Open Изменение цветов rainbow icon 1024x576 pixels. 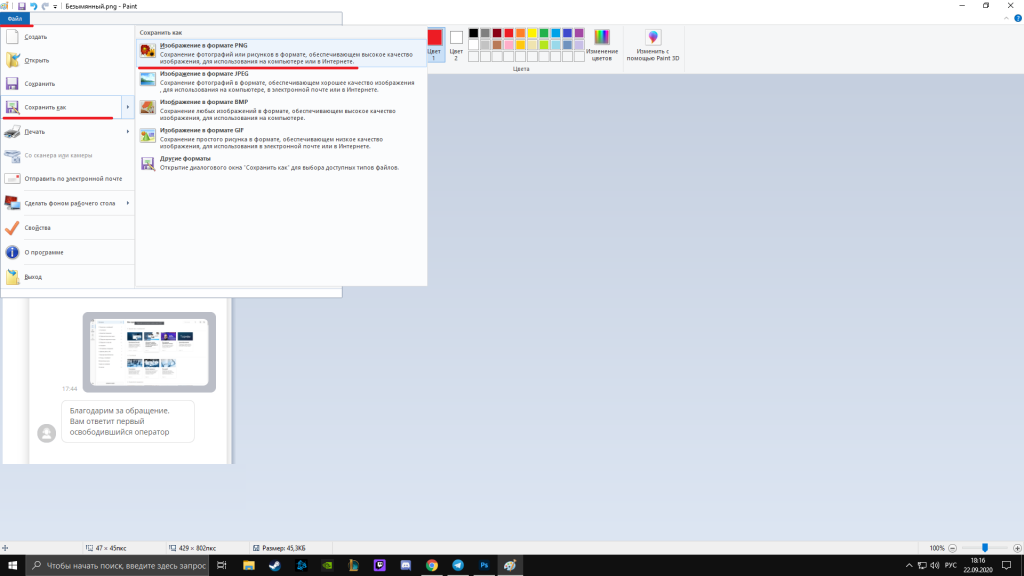click(601, 45)
